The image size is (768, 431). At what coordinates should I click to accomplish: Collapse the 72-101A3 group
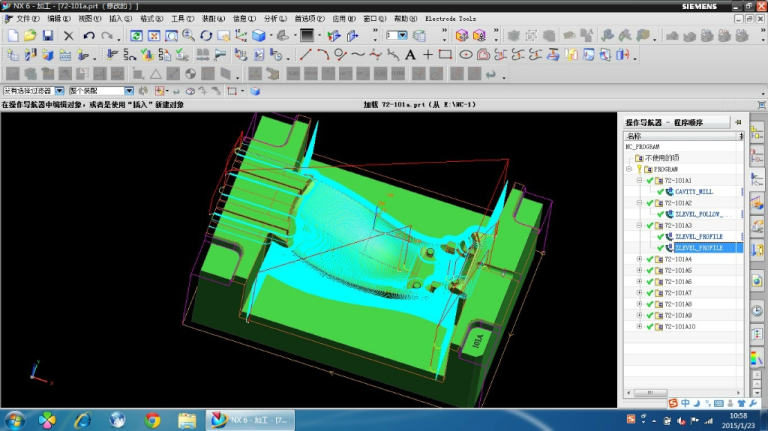639,226
